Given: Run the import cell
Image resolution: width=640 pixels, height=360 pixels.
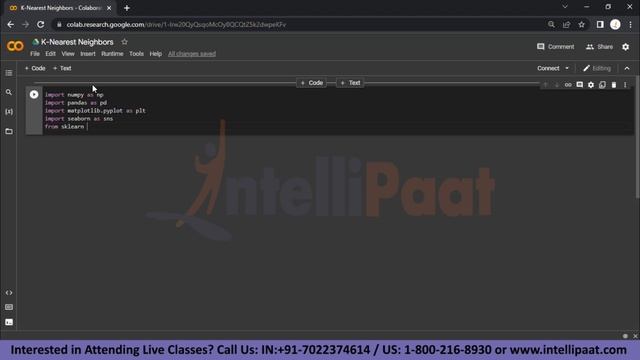Looking at the screenshot, I should 34,94.
